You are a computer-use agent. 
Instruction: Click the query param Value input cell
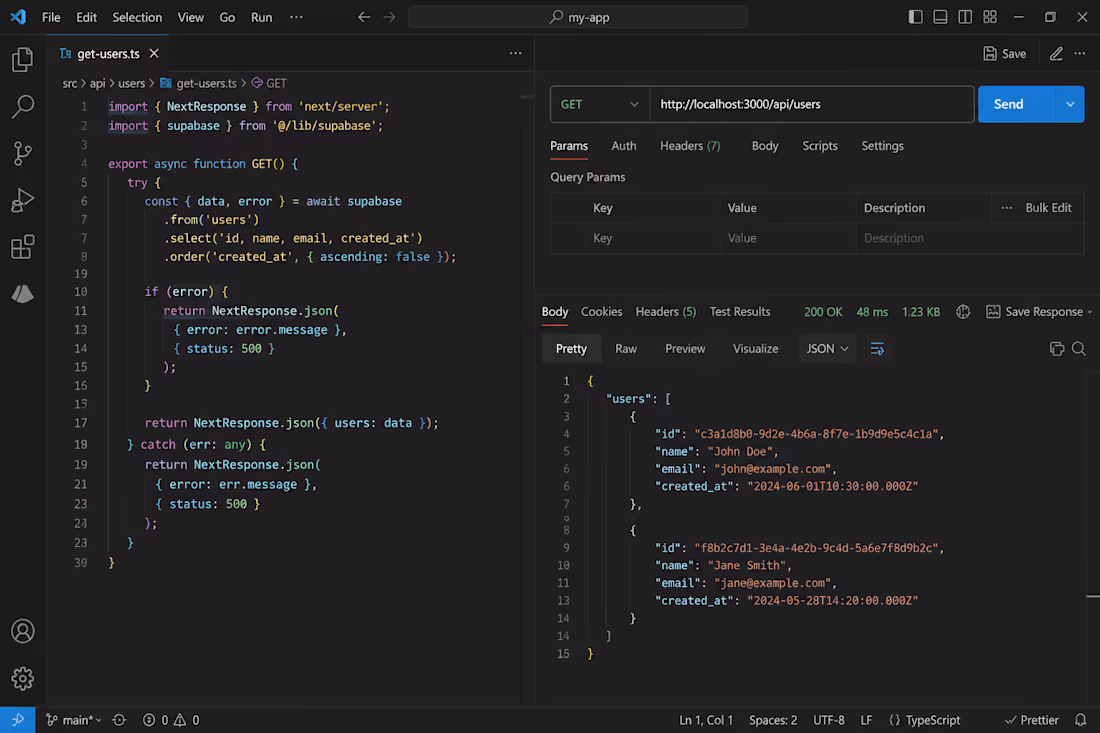point(789,238)
